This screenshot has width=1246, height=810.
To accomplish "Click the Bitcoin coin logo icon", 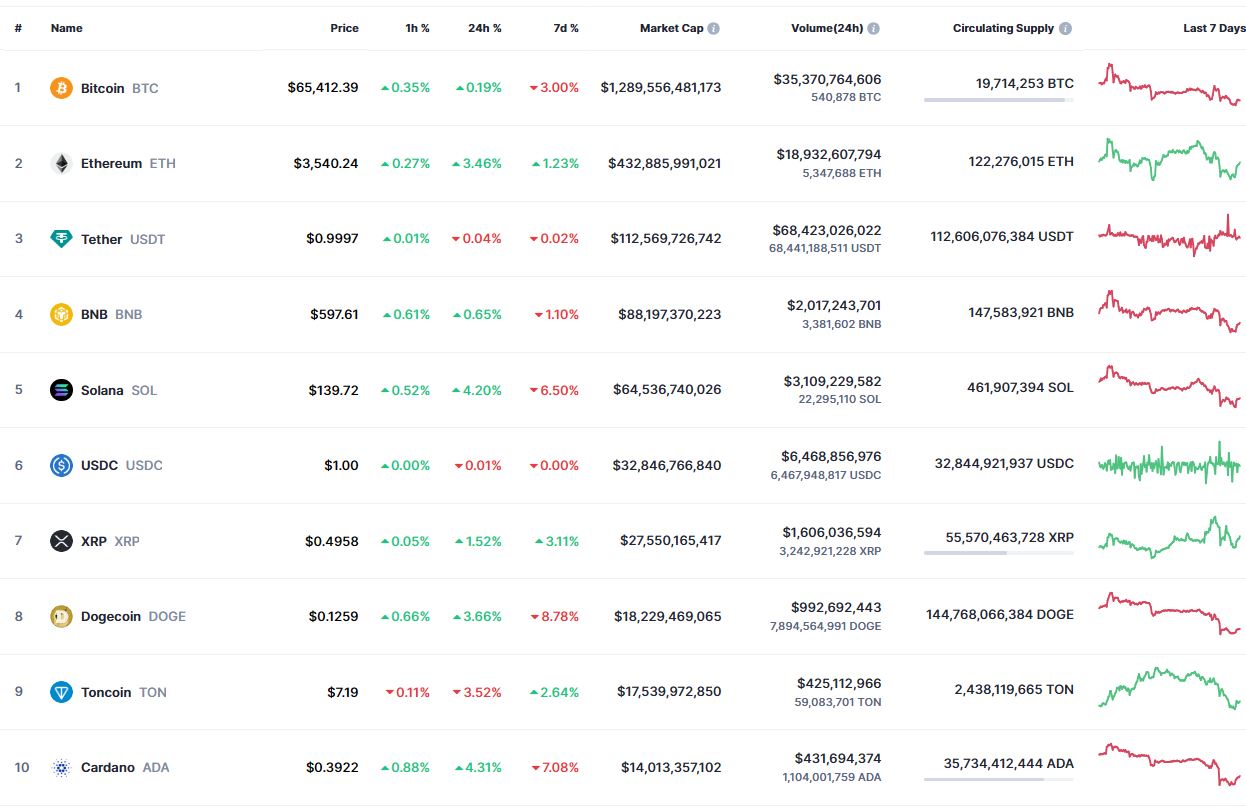I will click(x=61, y=88).
